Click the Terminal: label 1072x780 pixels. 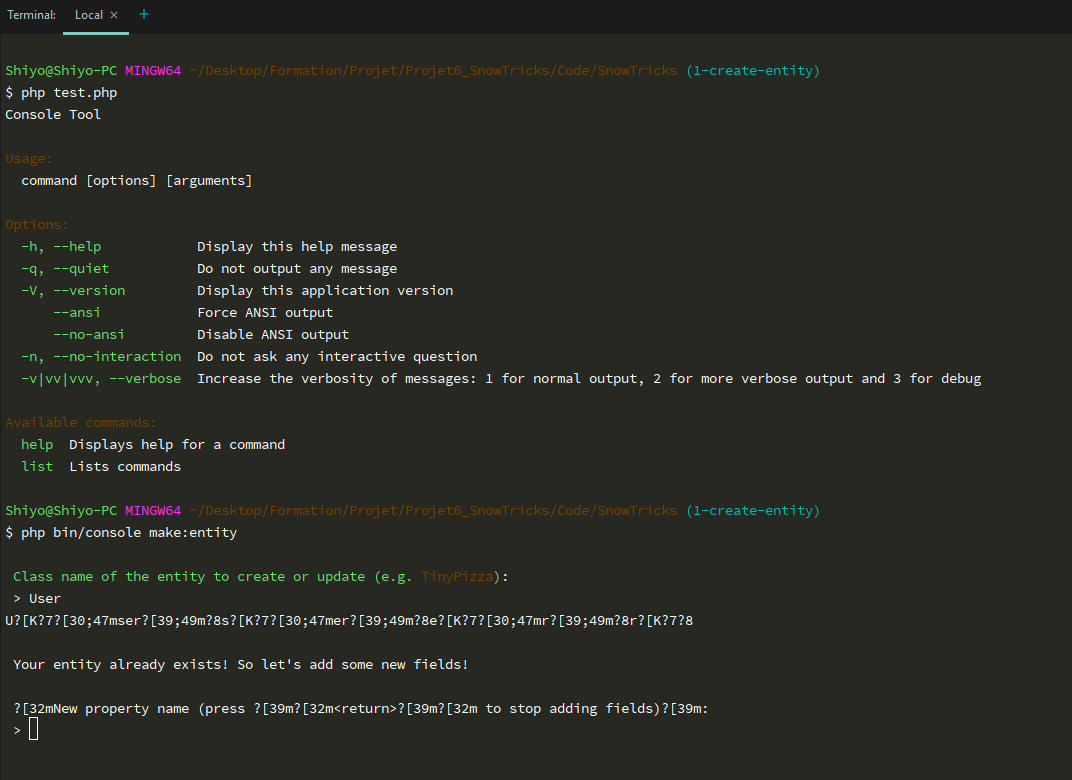(x=31, y=15)
